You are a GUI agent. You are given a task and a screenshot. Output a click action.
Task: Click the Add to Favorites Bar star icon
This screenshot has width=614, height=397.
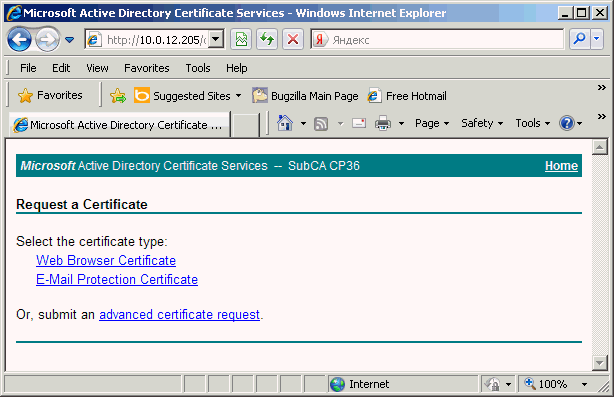(x=118, y=96)
